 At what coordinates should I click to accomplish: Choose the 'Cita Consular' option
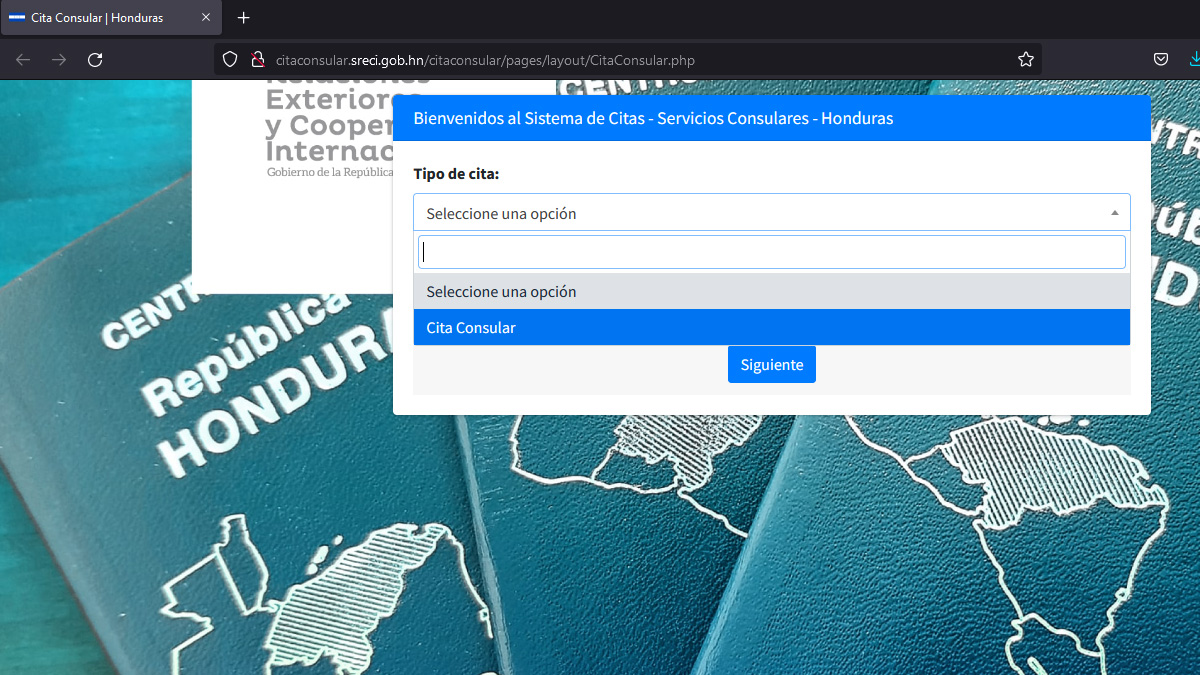point(771,328)
